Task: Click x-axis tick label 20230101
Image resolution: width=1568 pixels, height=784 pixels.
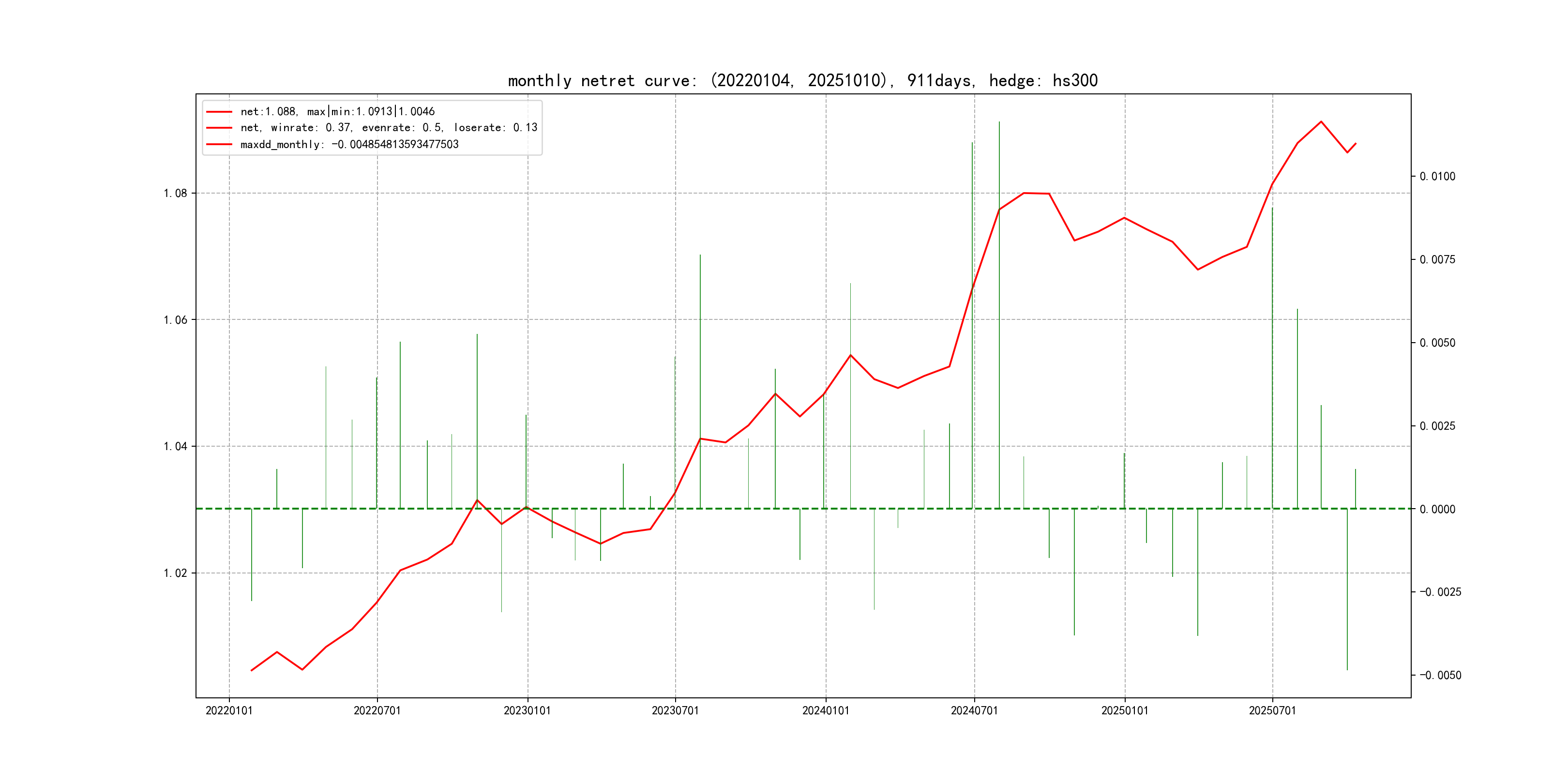Action: point(527,710)
